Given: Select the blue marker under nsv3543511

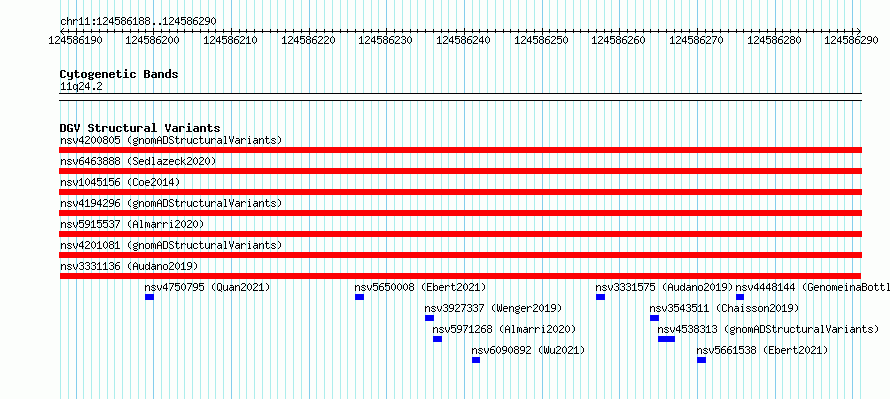Looking at the screenshot, I should pyautogui.click(x=654, y=318).
